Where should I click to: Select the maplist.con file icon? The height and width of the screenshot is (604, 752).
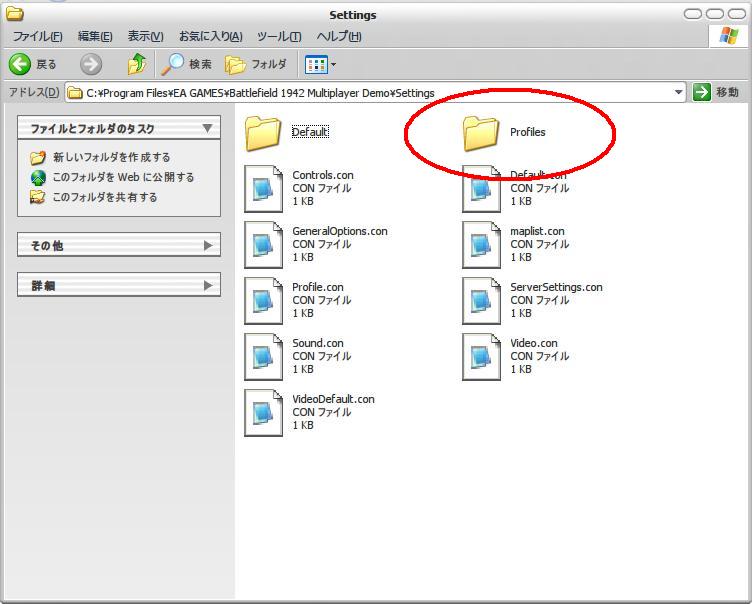pos(481,245)
